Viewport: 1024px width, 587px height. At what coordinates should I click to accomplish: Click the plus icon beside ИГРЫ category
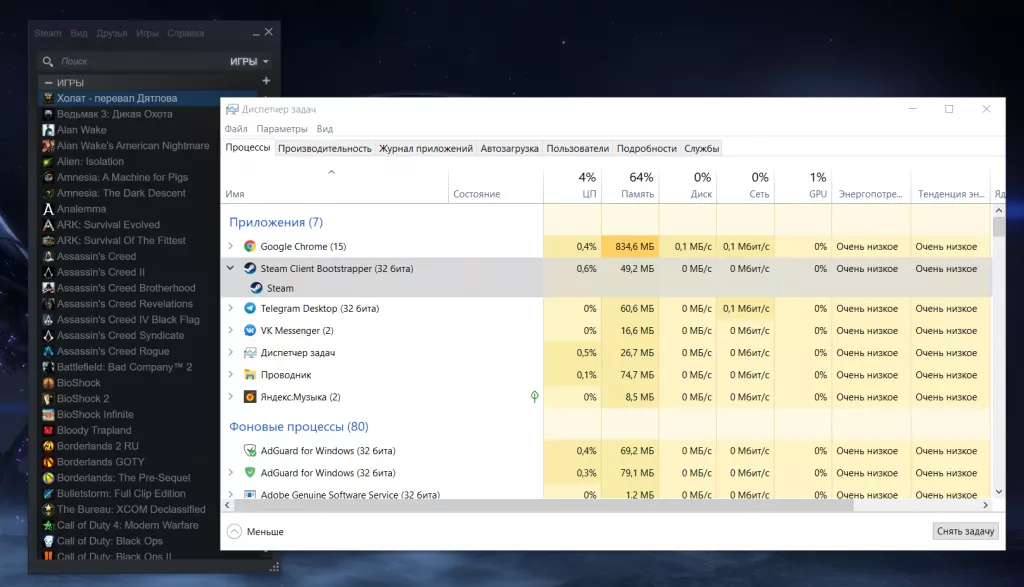click(x=266, y=81)
